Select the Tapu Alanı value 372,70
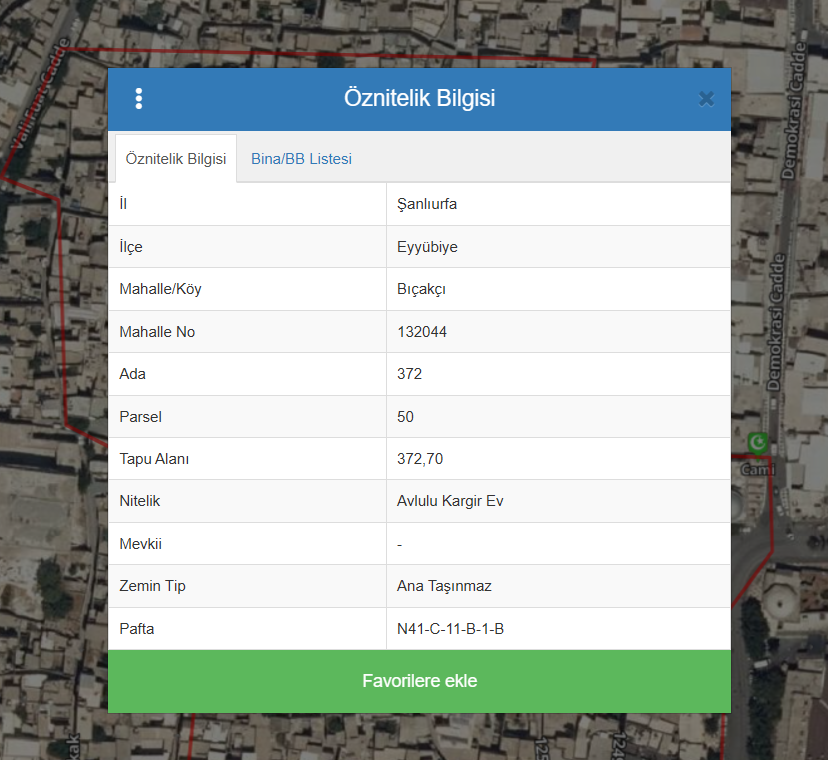The height and width of the screenshot is (760, 828). pyautogui.click(x=420, y=459)
